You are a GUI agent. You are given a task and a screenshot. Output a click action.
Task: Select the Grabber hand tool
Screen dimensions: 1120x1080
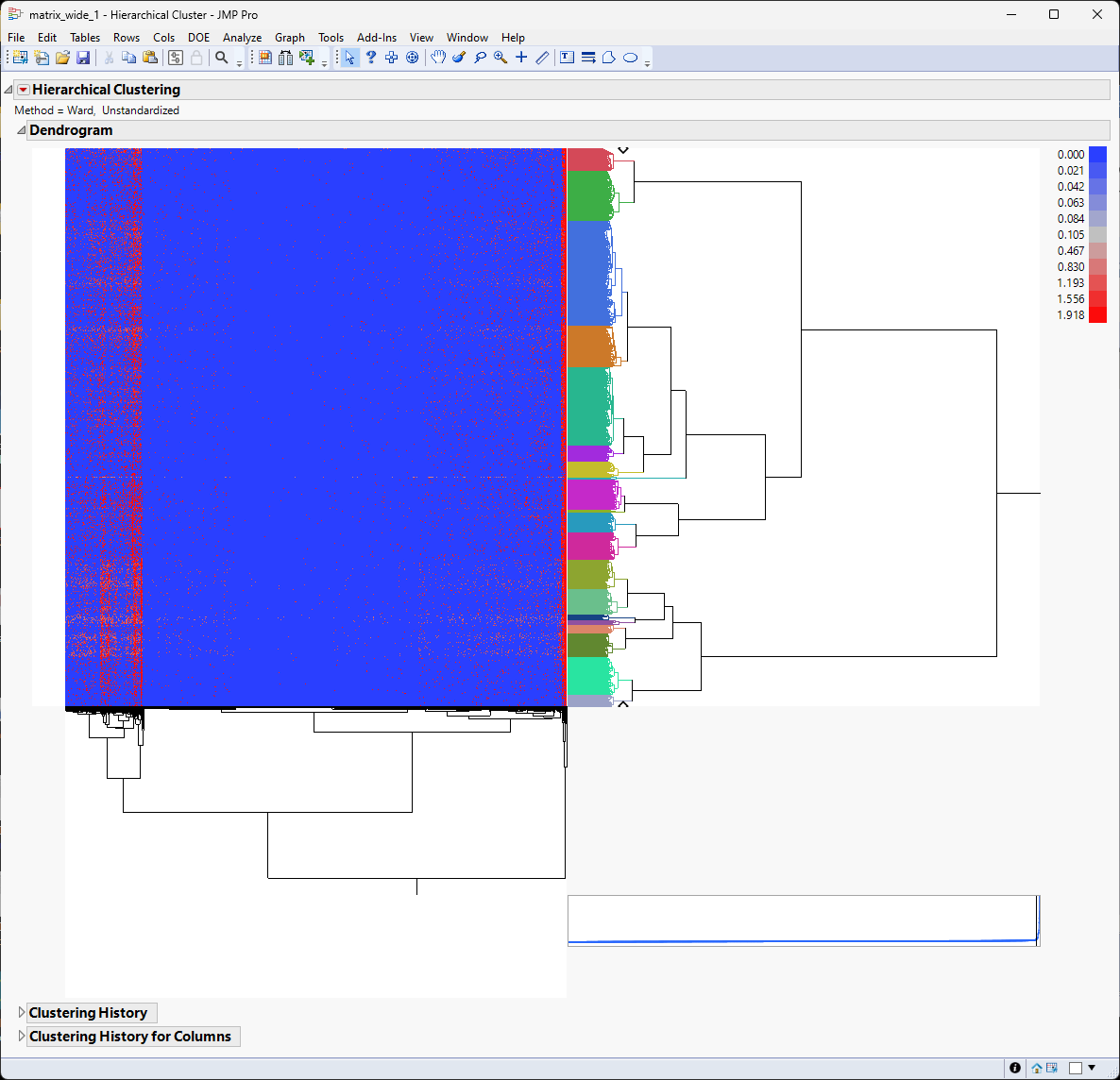(438, 58)
